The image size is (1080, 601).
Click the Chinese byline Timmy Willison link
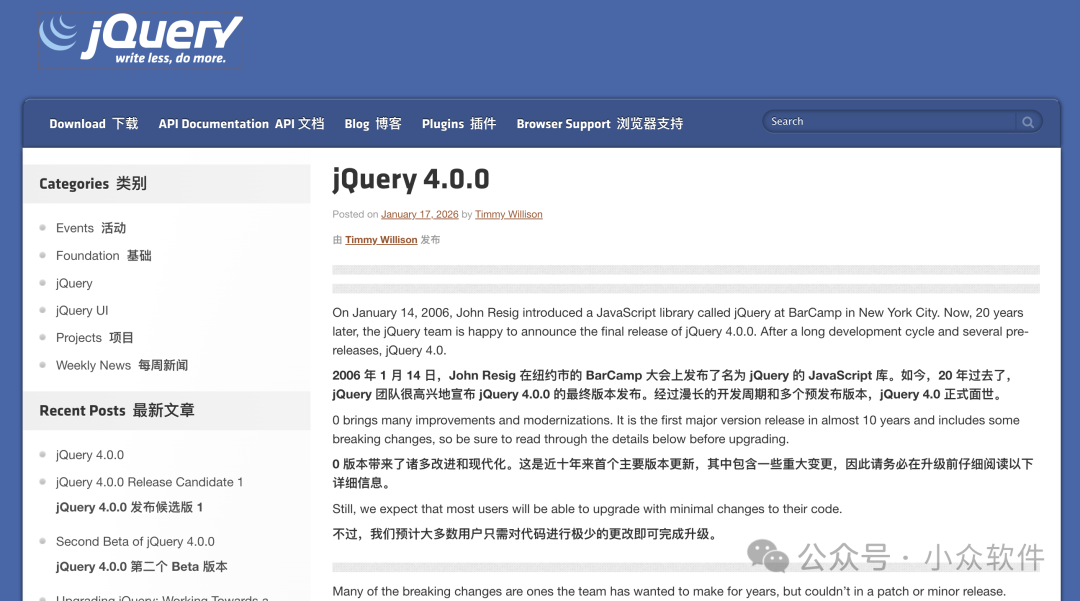click(x=381, y=239)
